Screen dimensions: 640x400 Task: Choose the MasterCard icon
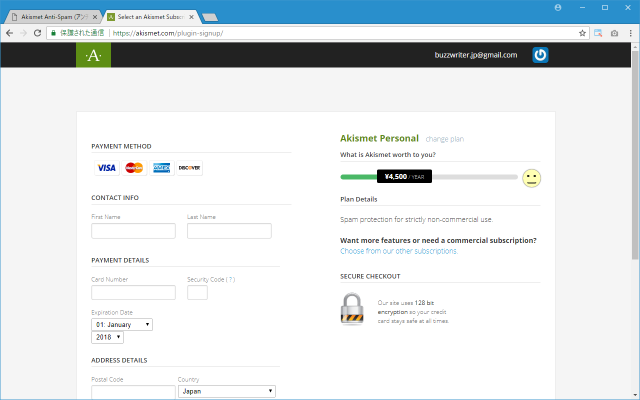[x=134, y=168]
